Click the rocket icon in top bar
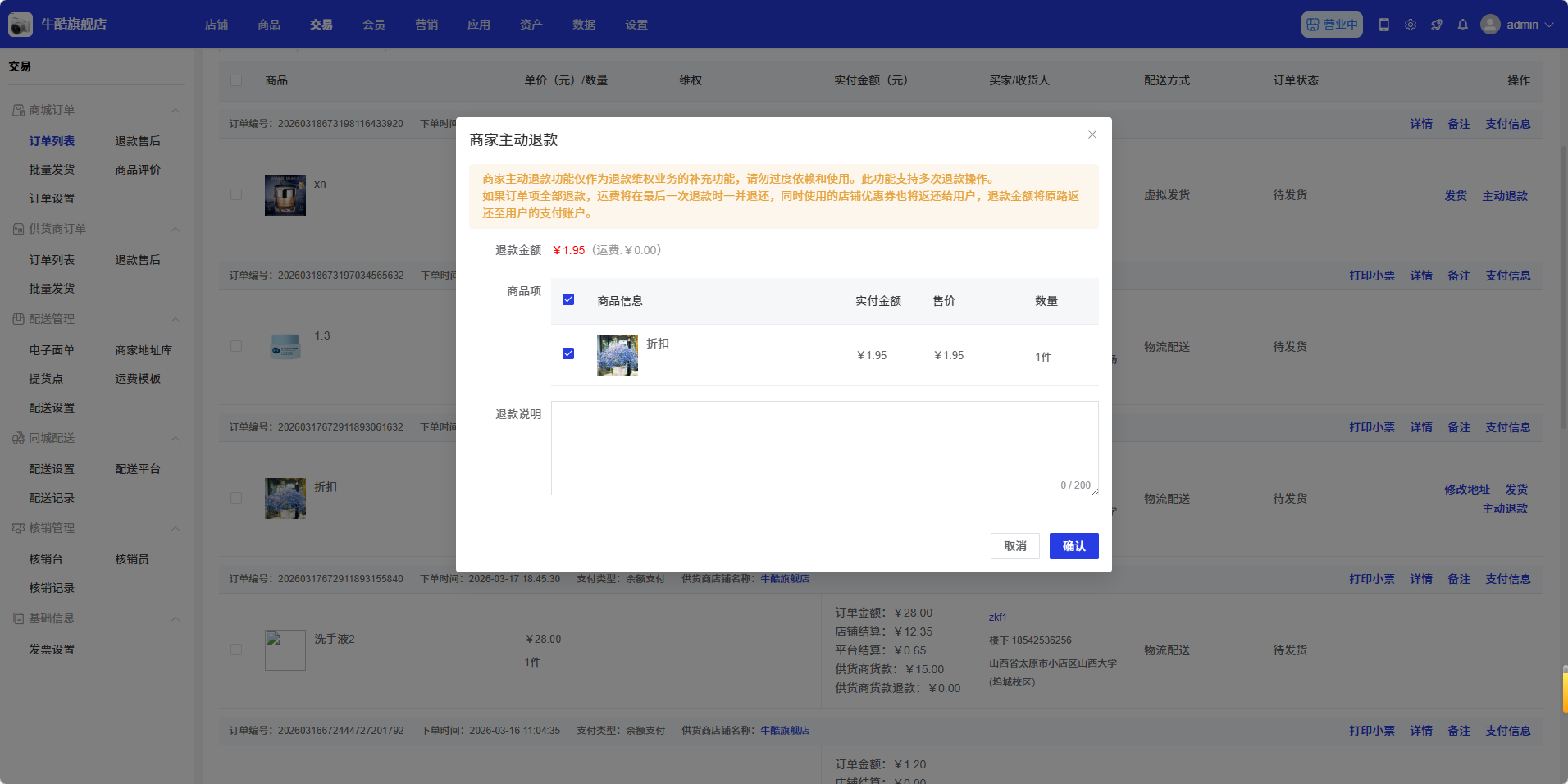The height and width of the screenshot is (784, 1568). pyautogui.click(x=1437, y=25)
